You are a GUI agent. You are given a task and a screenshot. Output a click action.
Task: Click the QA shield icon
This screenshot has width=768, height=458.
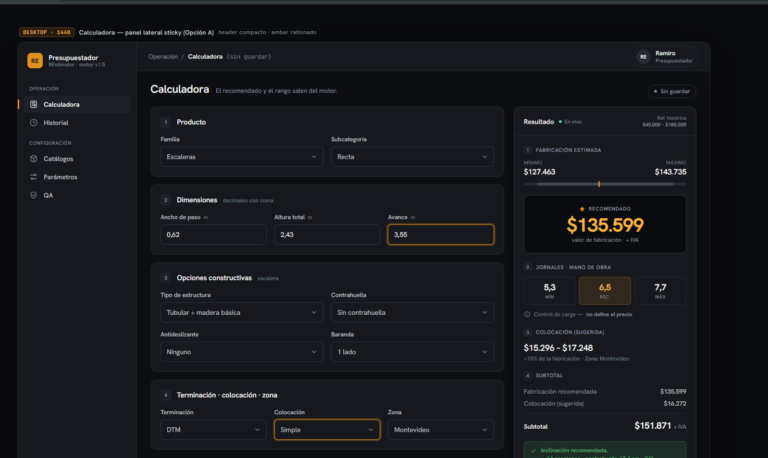33,195
